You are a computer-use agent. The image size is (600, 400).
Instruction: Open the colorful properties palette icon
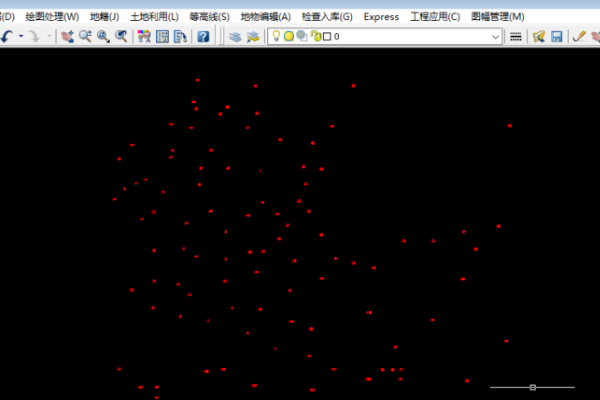(144, 36)
